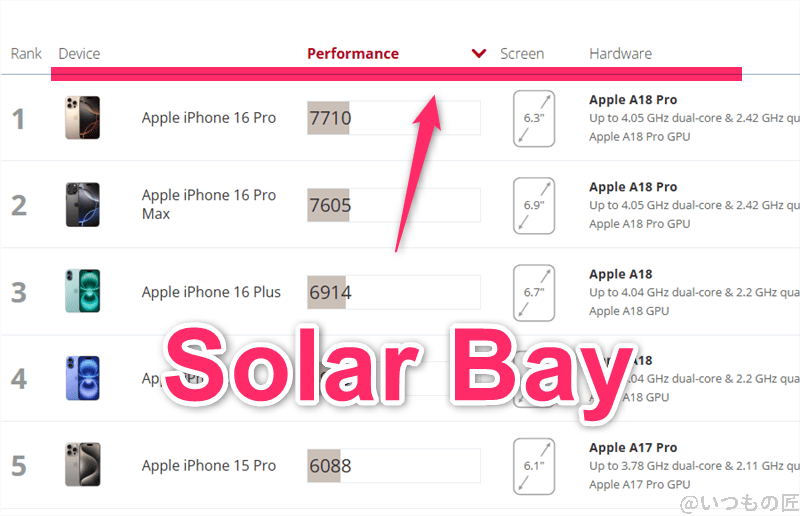Select the 6.7" screen size icon
Viewport: 800px width, 516px height.
[533, 292]
